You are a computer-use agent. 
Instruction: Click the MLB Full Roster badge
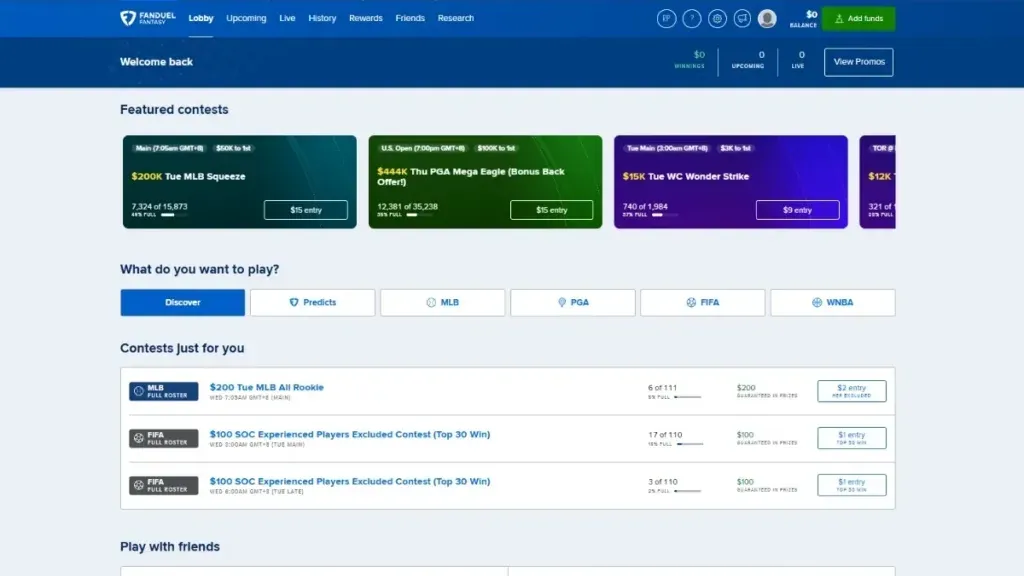click(x=163, y=391)
